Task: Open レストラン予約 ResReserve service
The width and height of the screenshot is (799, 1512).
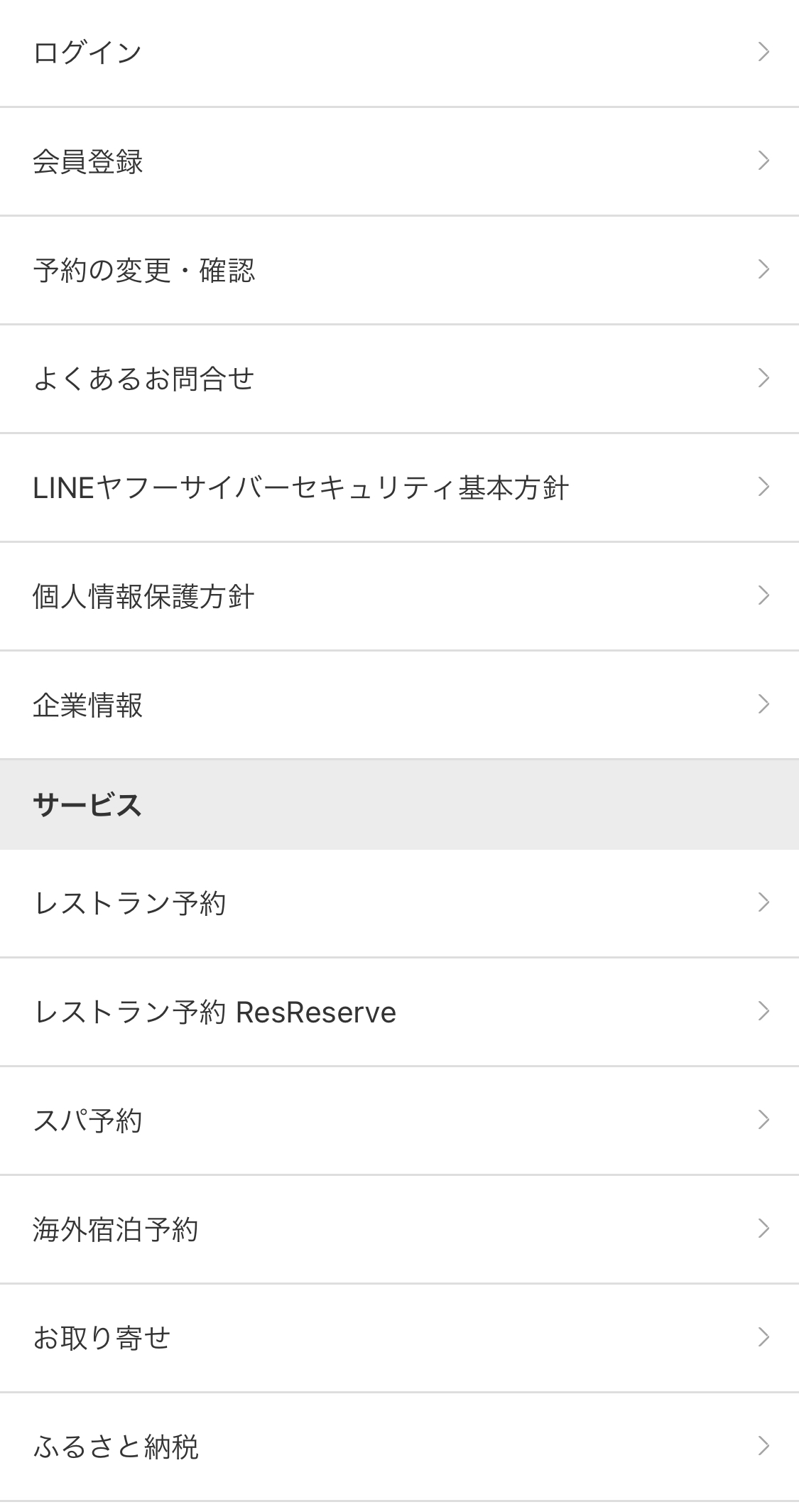Action: click(214, 1012)
